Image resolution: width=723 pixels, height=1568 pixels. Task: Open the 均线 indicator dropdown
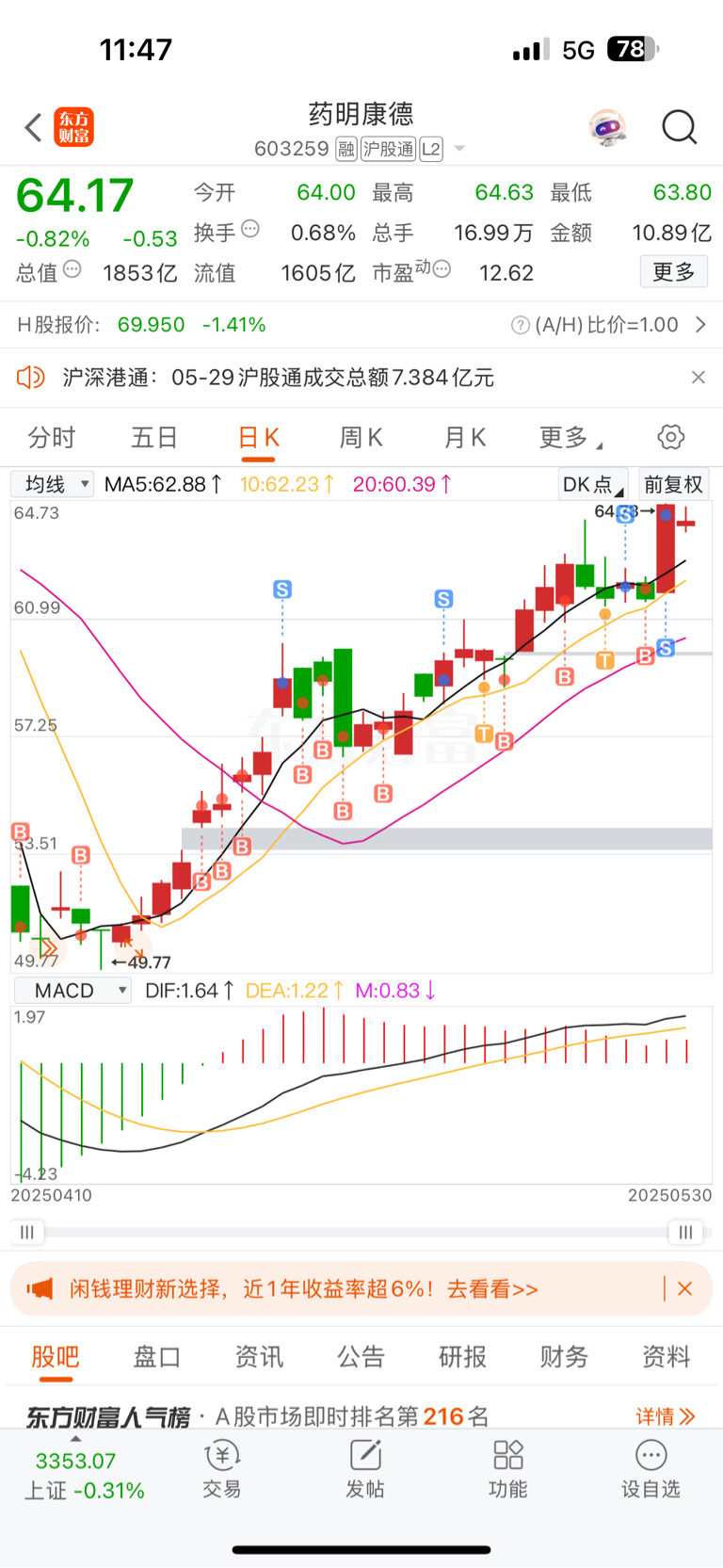pyautogui.click(x=52, y=484)
